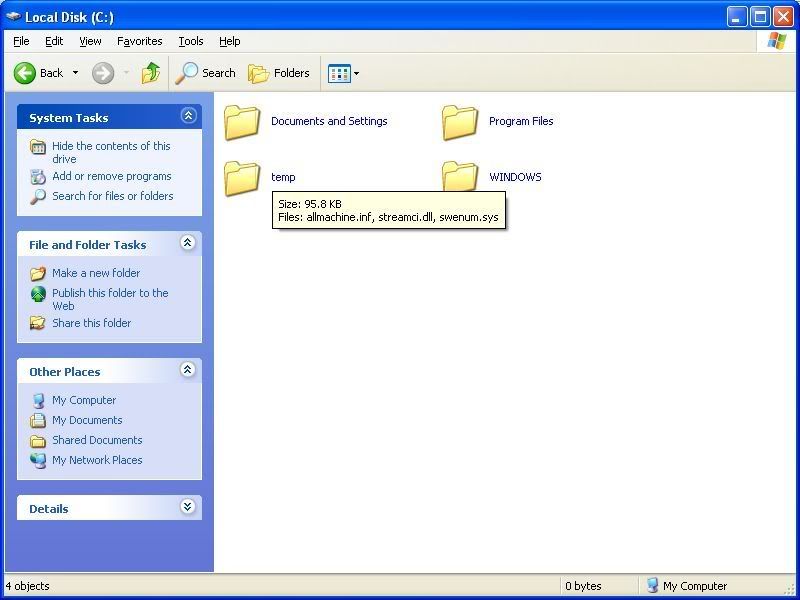Click 'Hide the contents of this drive' link
This screenshot has width=800, height=600.
coord(111,153)
